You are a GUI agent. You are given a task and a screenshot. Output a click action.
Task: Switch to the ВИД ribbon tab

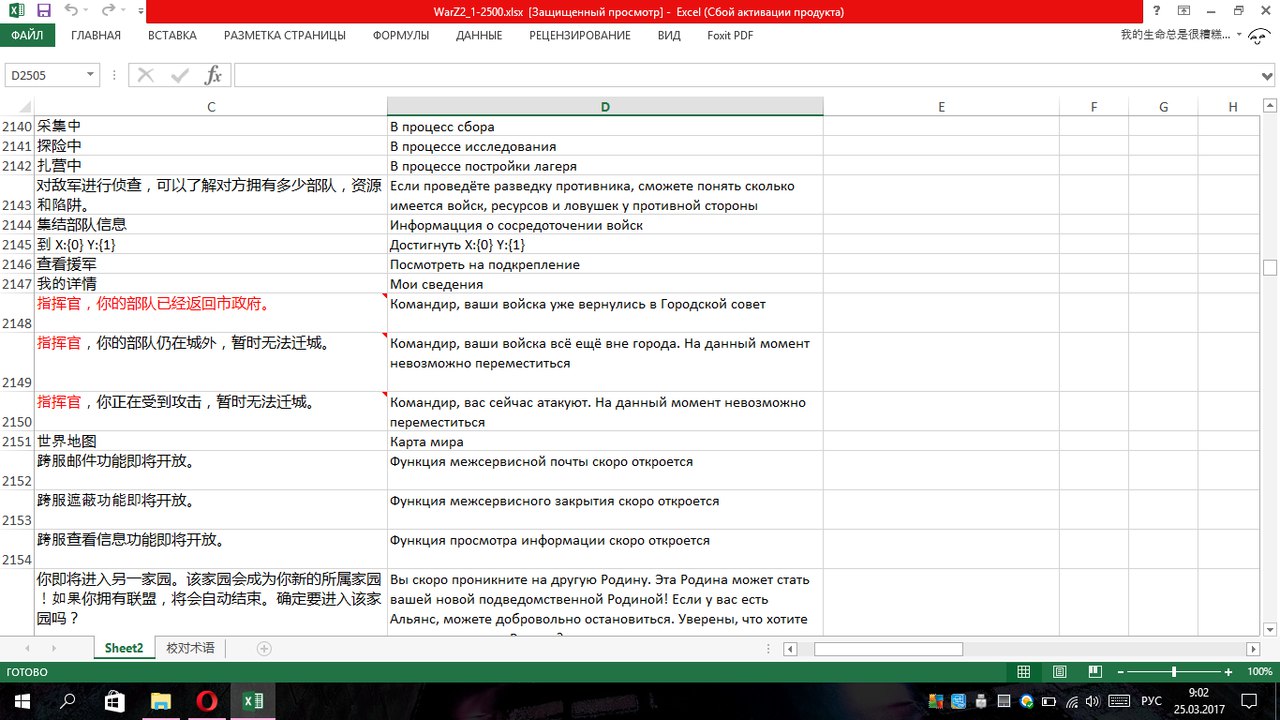pos(669,35)
